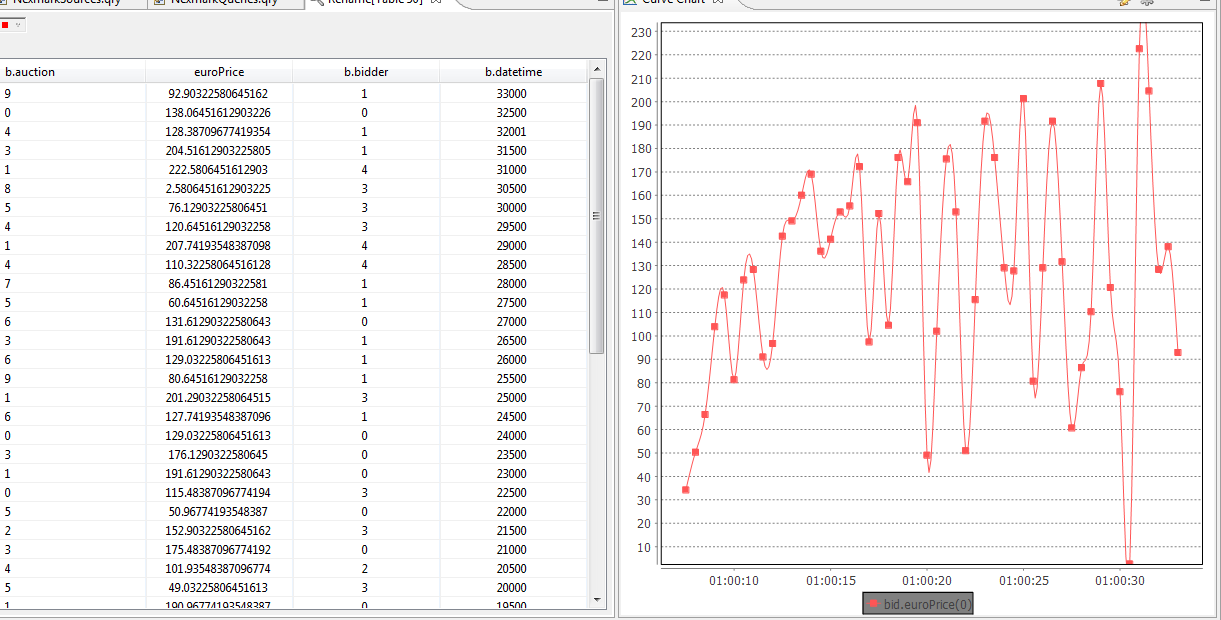Select table row with euroPrice 222.5806451612903
Image resolution: width=1221 pixels, height=620 pixels.
point(218,170)
